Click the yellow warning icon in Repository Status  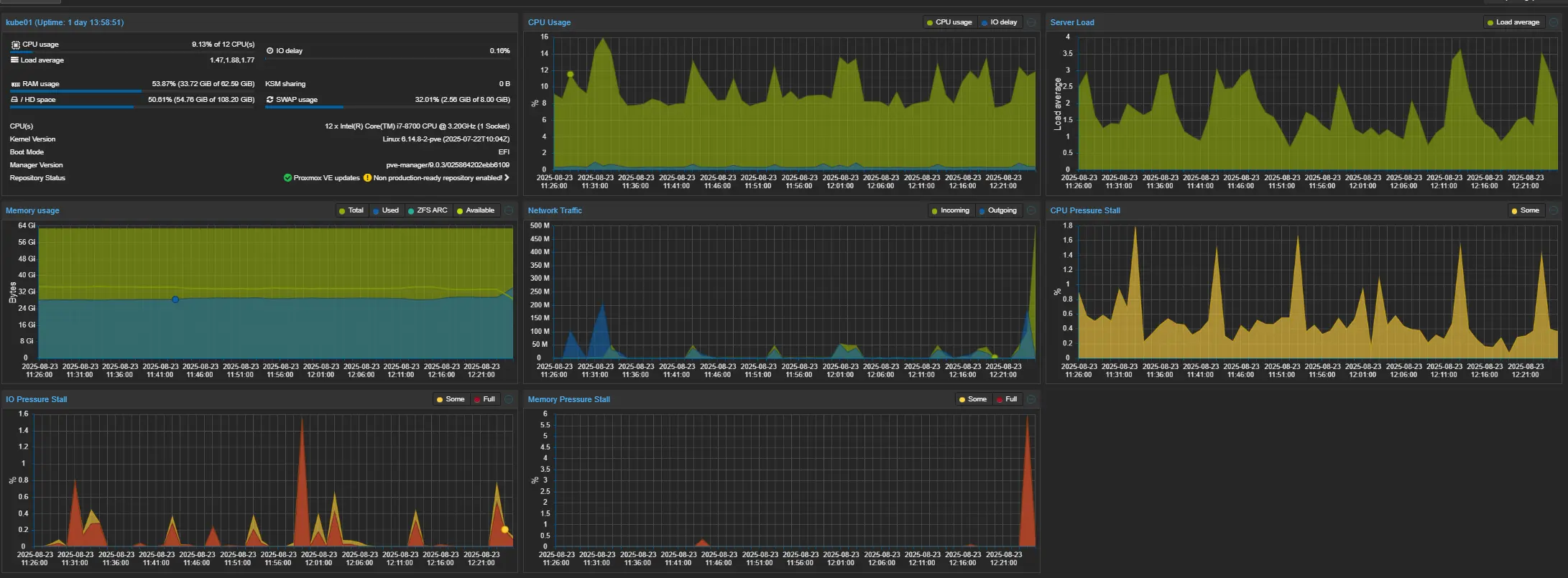367,178
